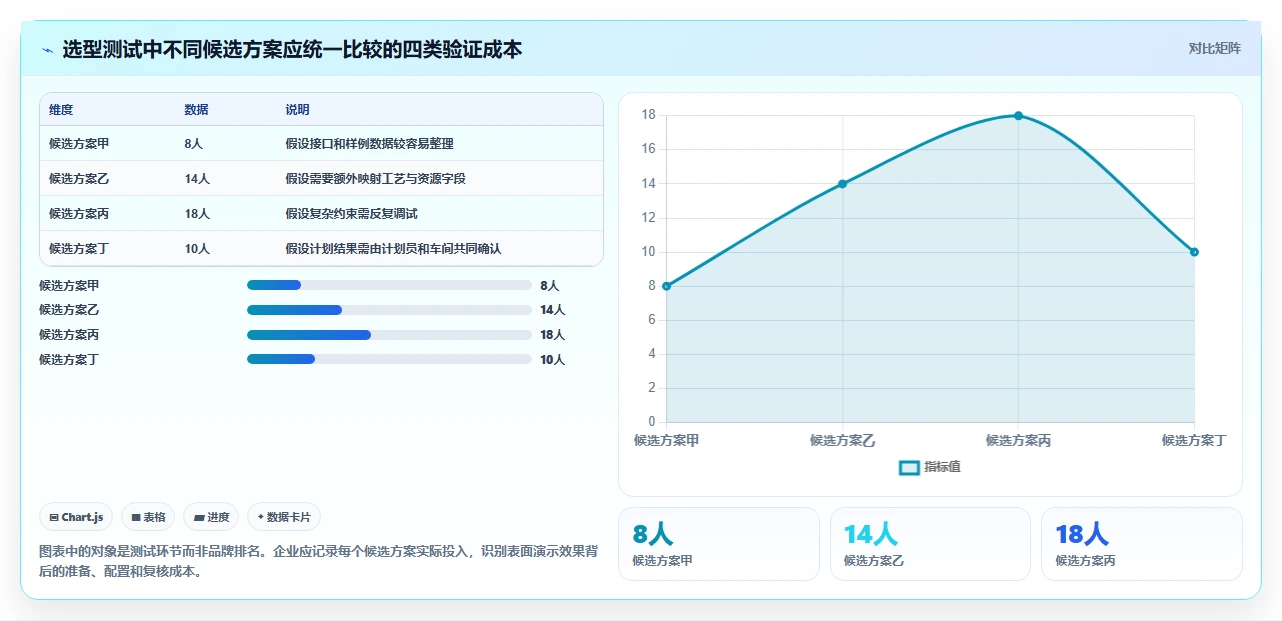1282x621 pixels.
Task: Click the 表格 chip
Action: point(148,517)
